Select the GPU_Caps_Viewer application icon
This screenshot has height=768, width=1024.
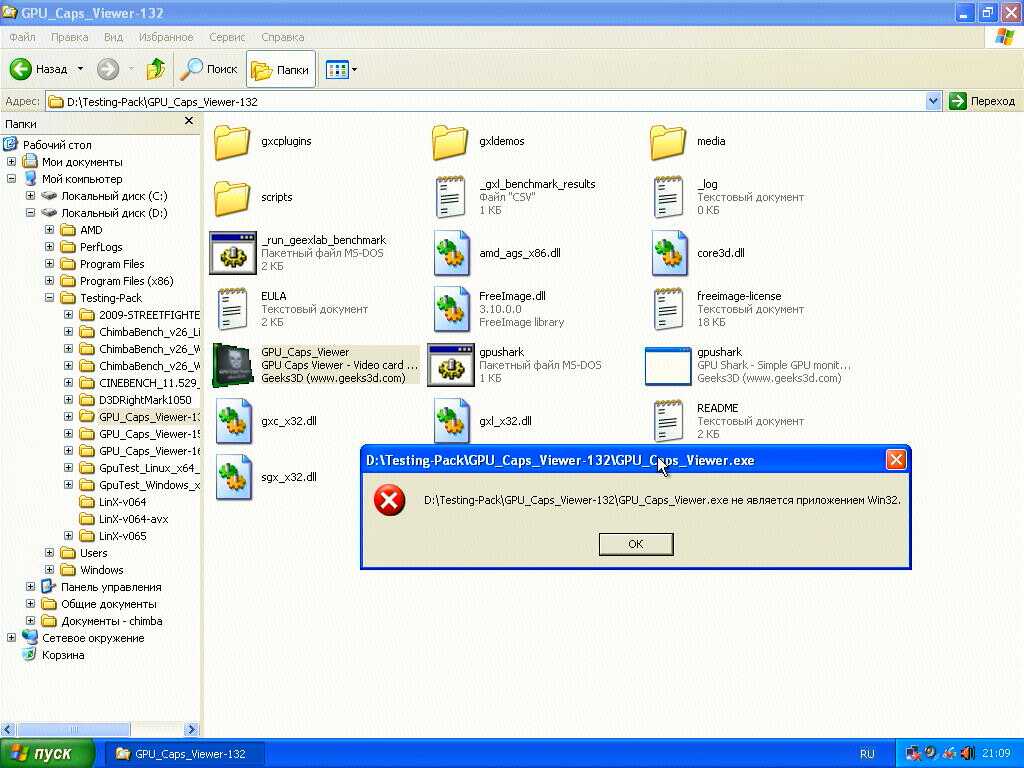[232, 364]
